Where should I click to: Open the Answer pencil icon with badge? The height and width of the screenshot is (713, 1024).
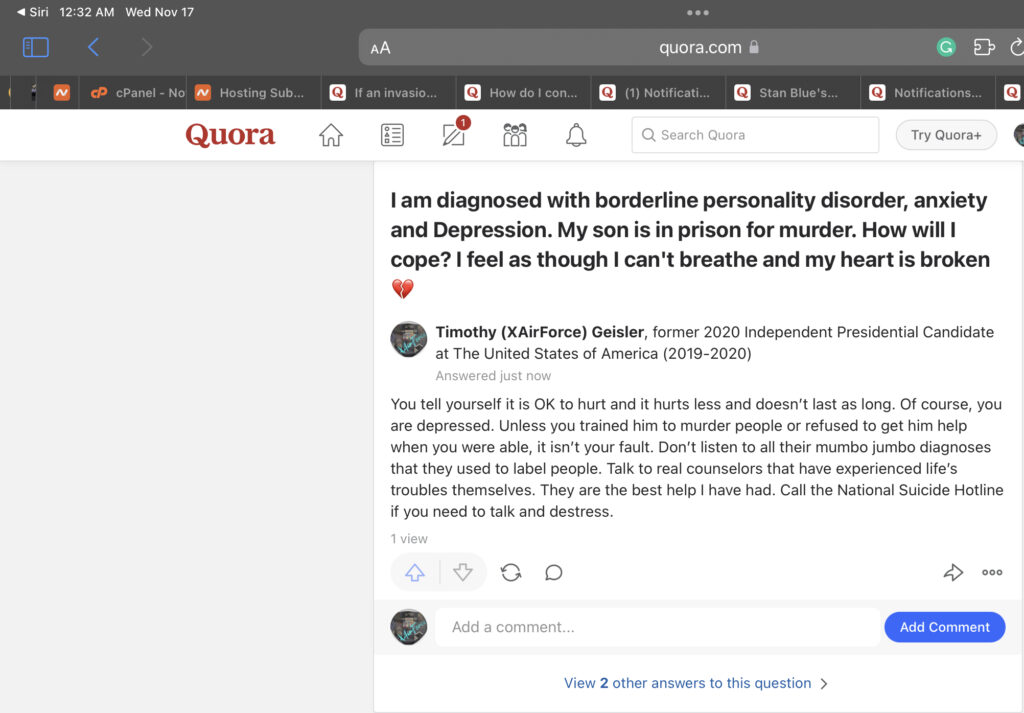click(454, 133)
